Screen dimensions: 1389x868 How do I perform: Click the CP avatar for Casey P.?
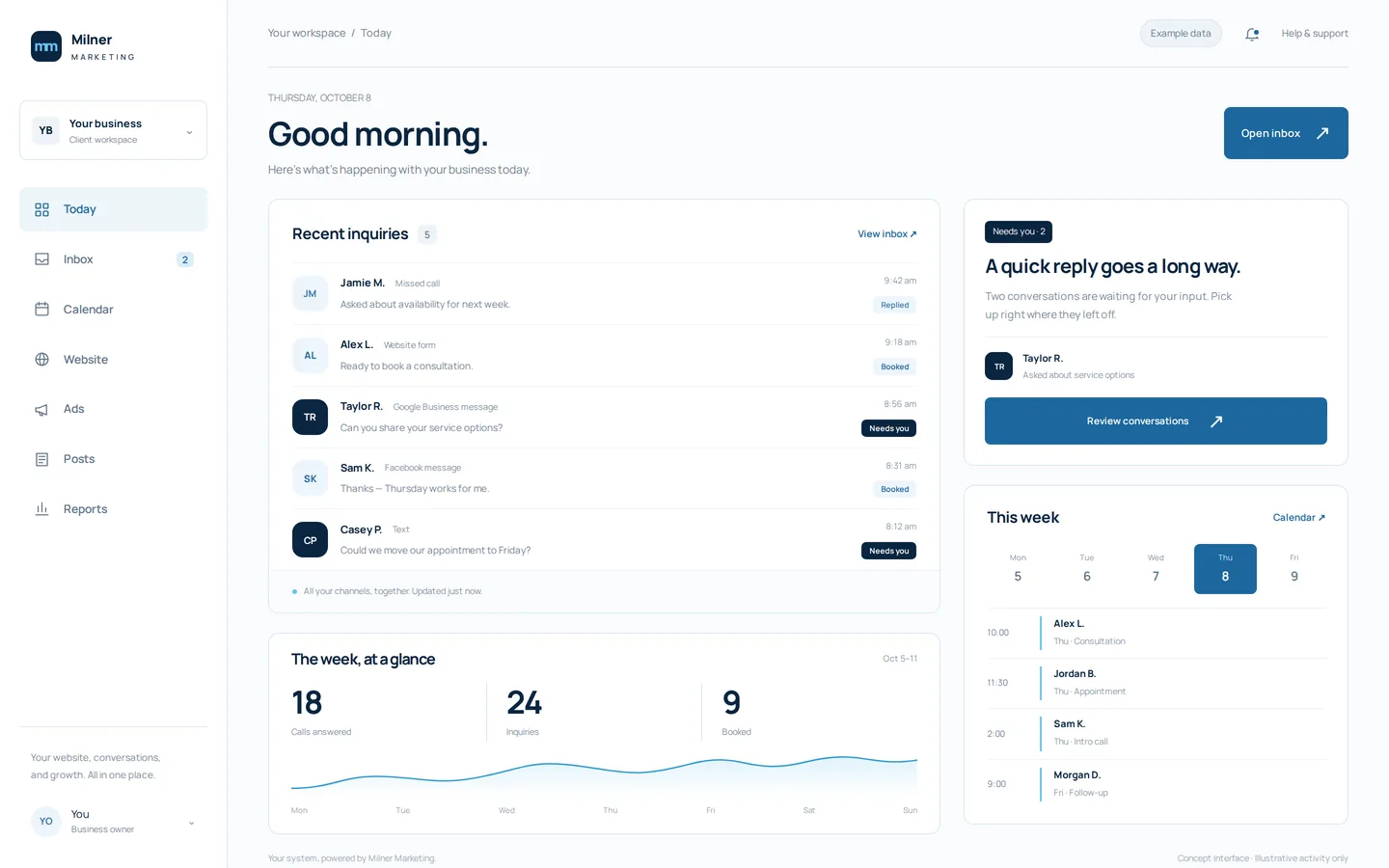[310, 540]
